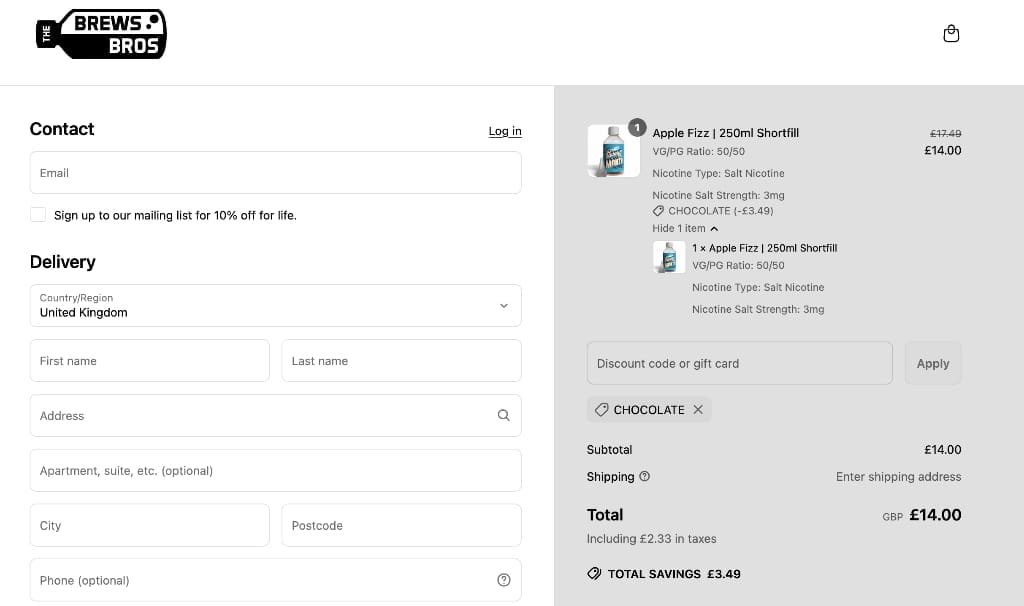Click The Brews Bros logo
Image resolution: width=1024 pixels, height=606 pixels.
pyautogui.click(x=101, y=34)
